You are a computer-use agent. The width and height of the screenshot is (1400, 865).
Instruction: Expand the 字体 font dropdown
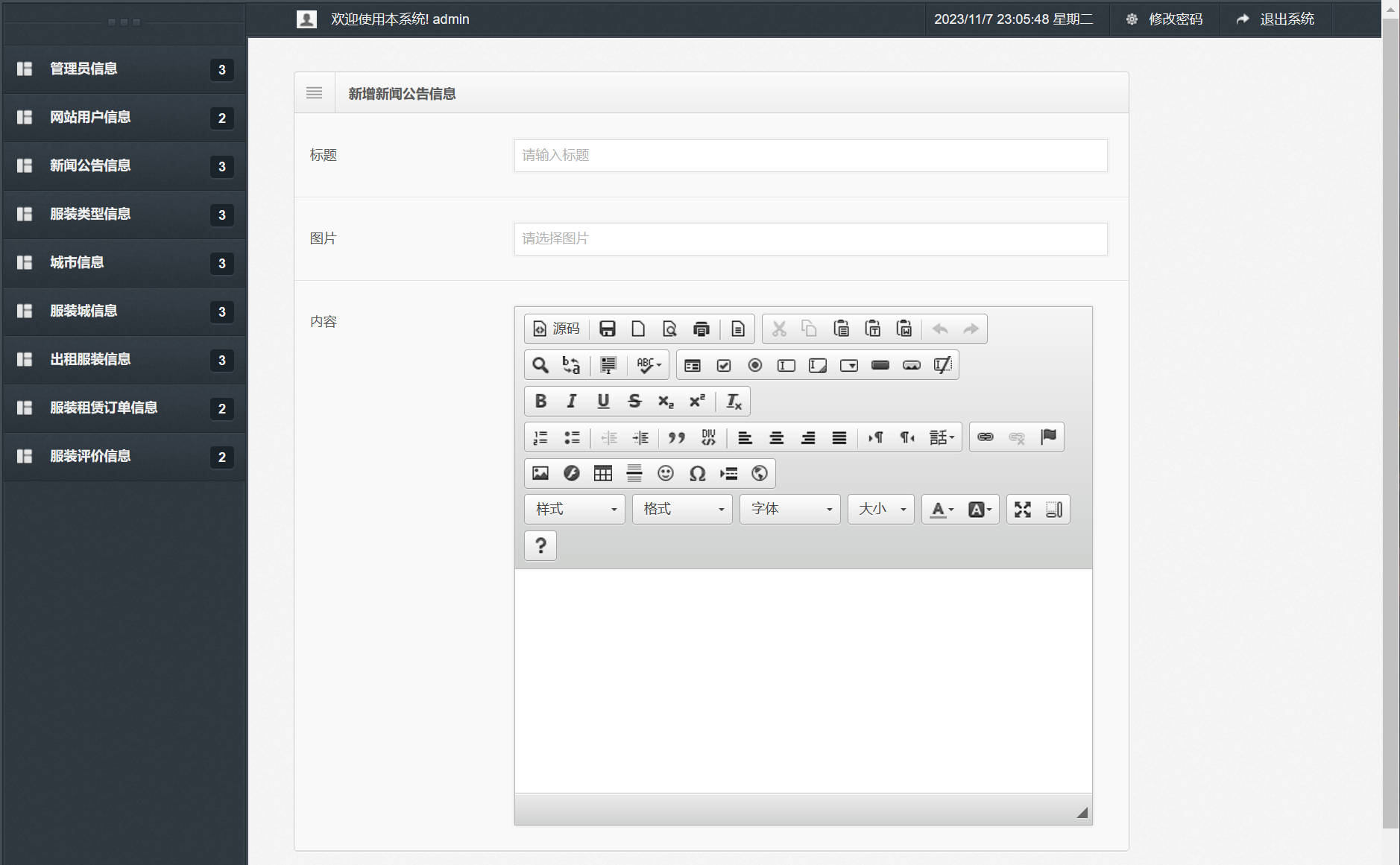click(790, 510)
